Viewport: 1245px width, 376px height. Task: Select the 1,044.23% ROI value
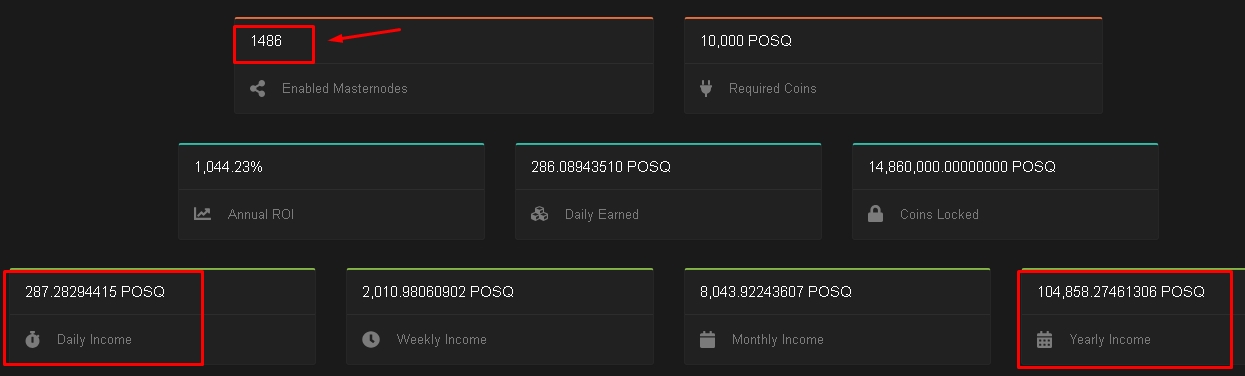[x=229, y=167]
